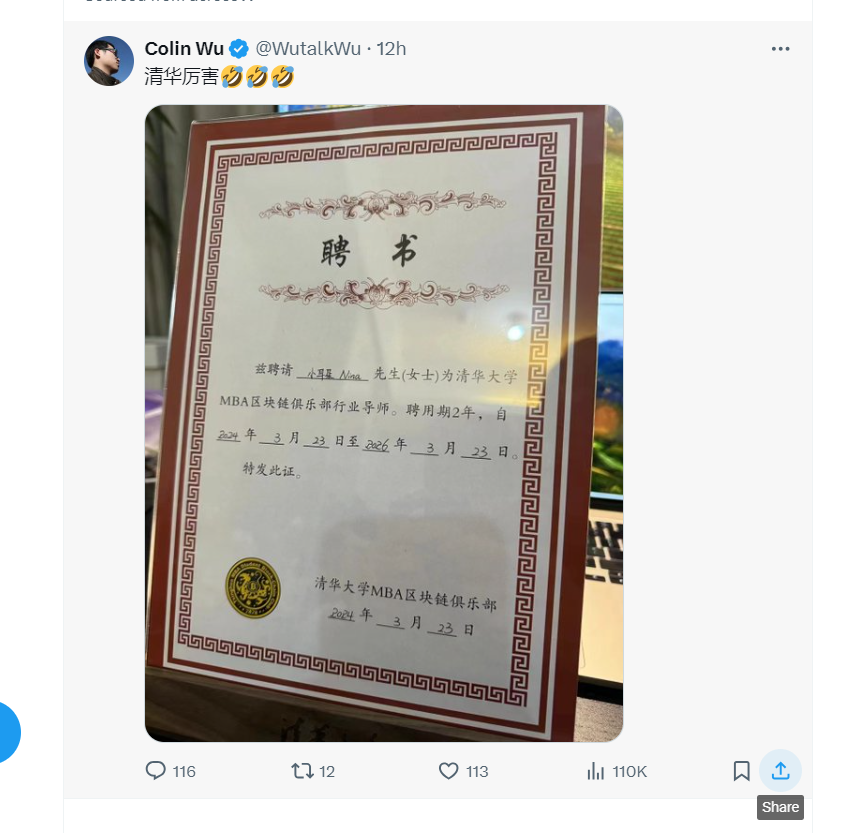
Task: Click the laughing emojis in the tweet
Action: pos(258,77)
